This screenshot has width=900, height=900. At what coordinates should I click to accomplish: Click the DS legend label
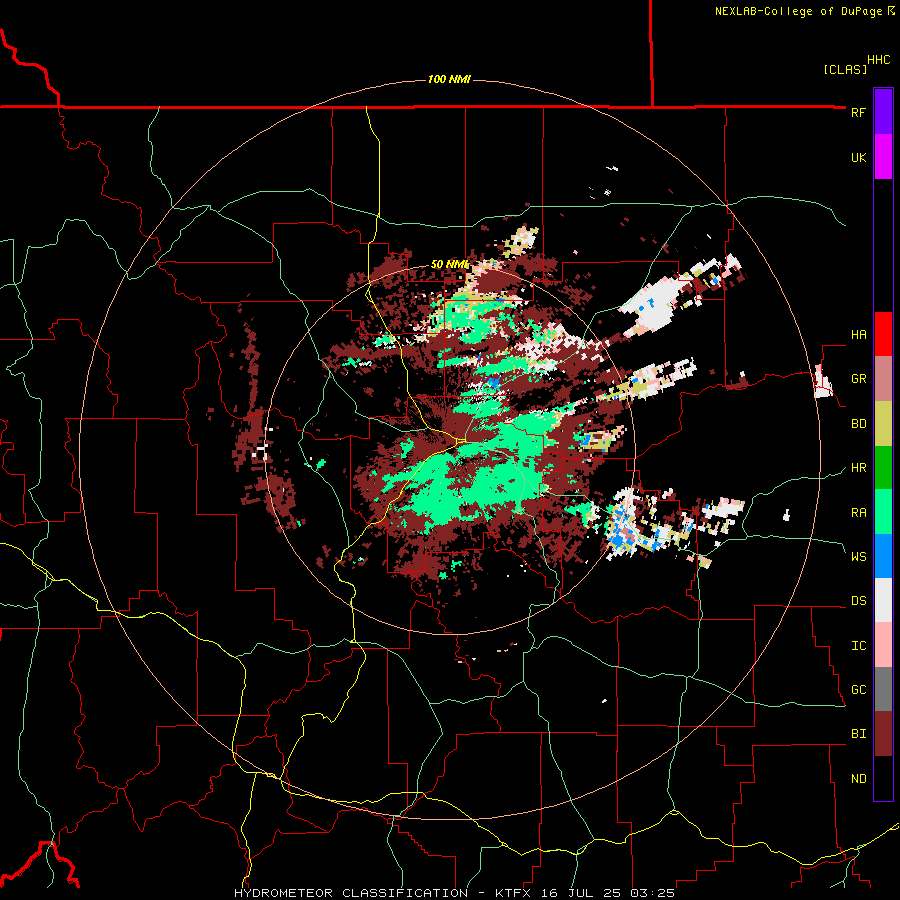pyautogui.click(x=858, y=601)
